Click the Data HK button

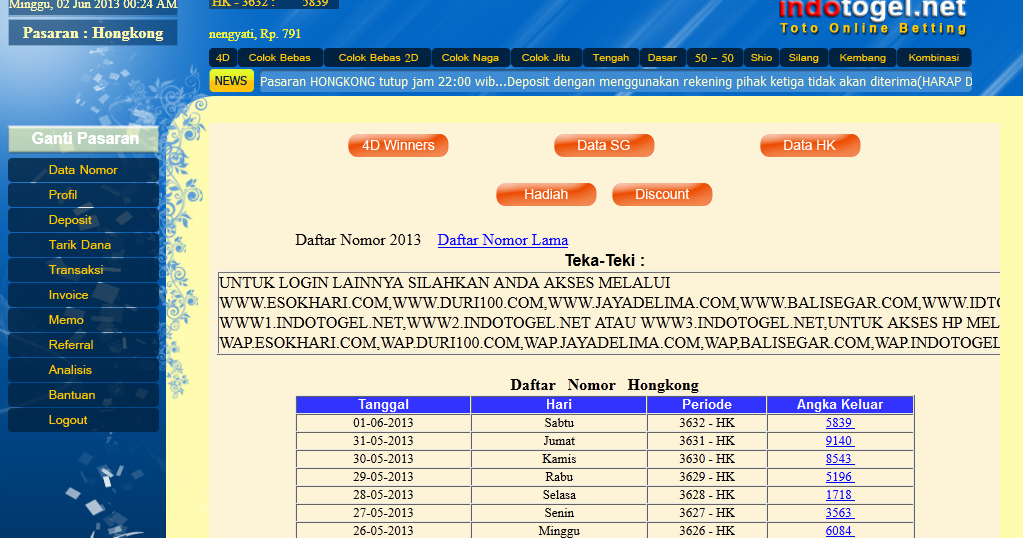(810, 145)
